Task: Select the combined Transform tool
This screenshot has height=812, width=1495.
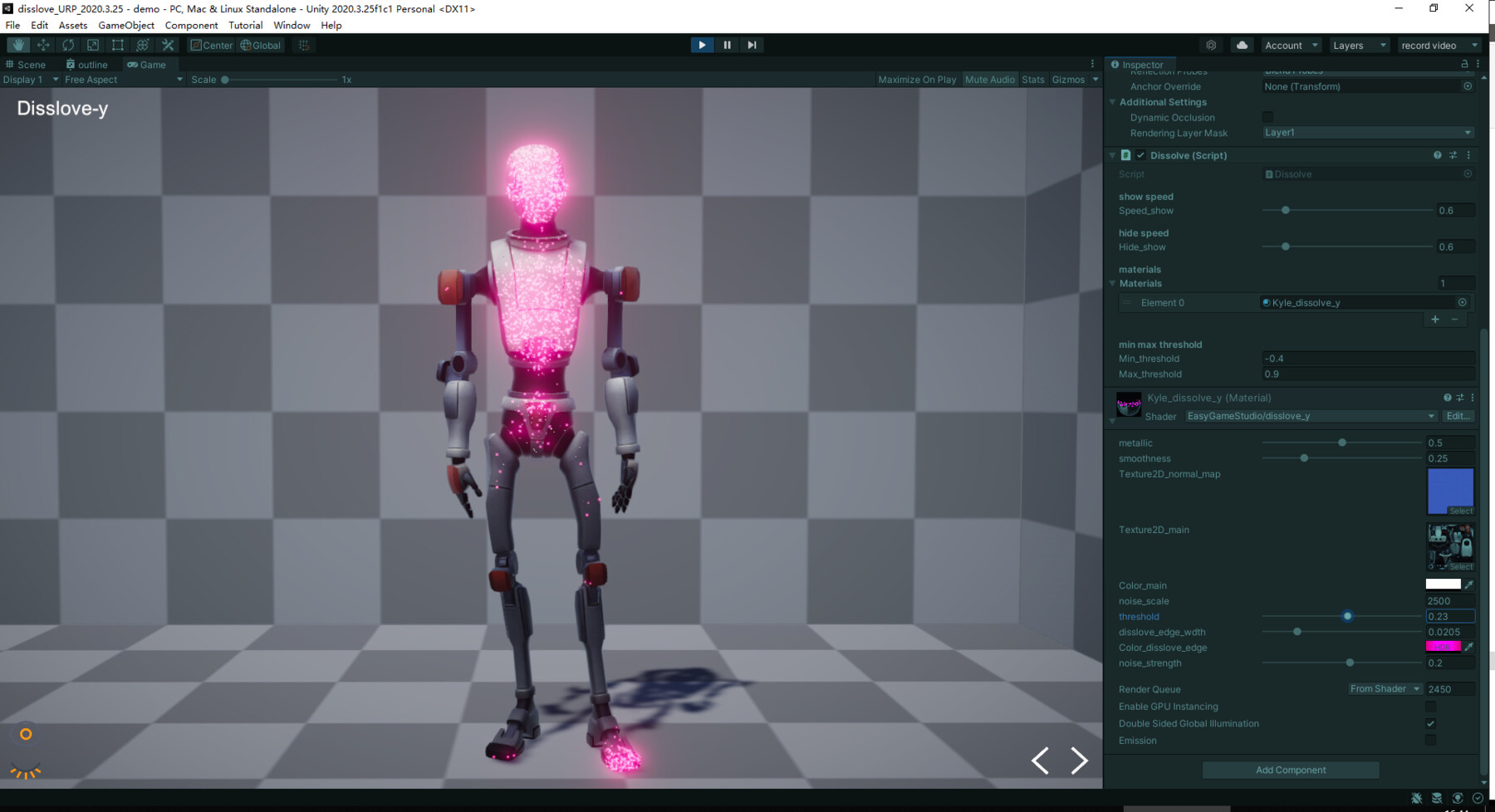Action: pyautogui.click(x=143, y=45)
